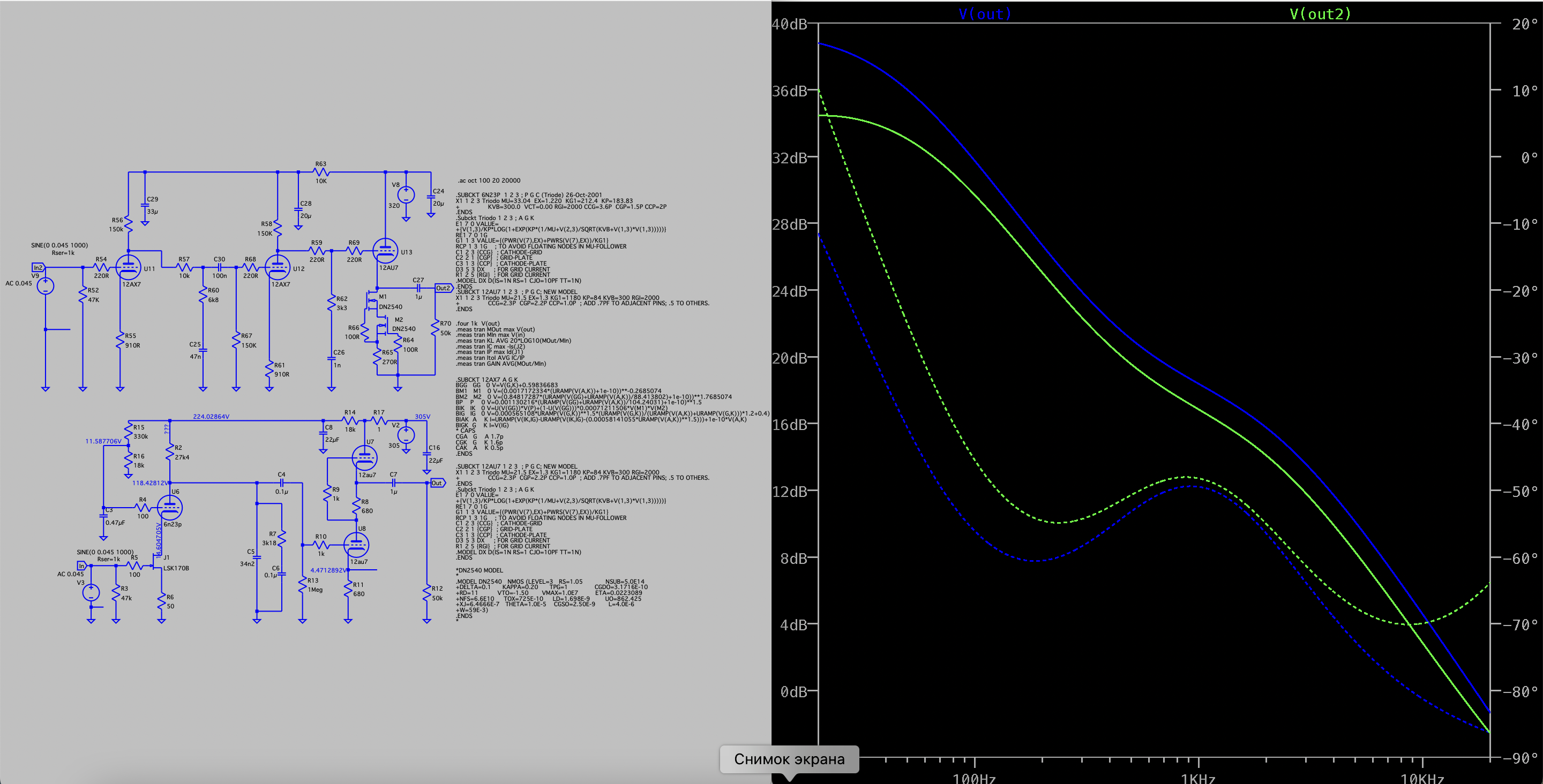1543x784 pixels.
Task: Click the V2 305V voltage source
Action: click(406, 435)
